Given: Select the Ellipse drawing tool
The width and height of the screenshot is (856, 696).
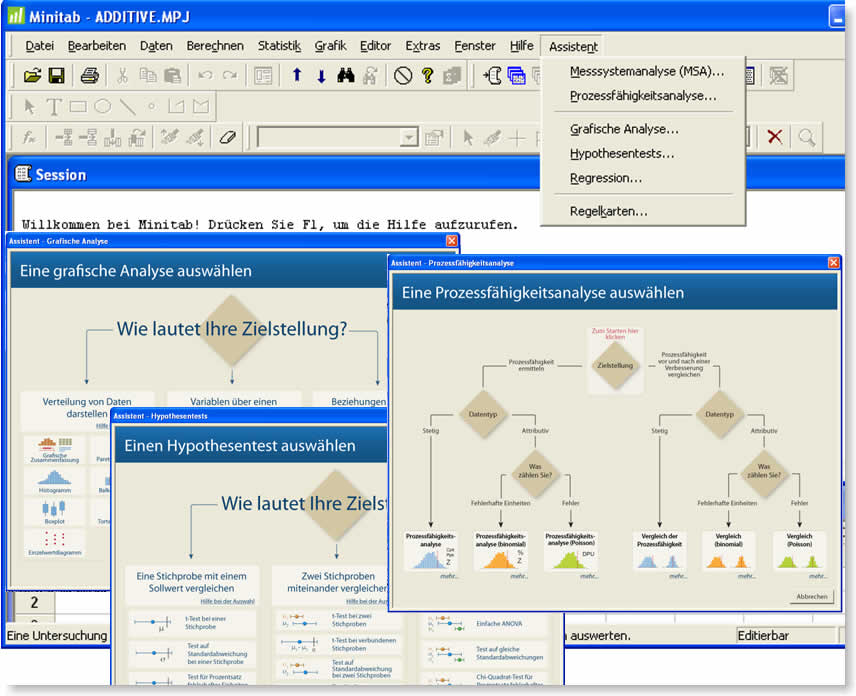Looking at the screenshot, I should (x=103, y=106).
